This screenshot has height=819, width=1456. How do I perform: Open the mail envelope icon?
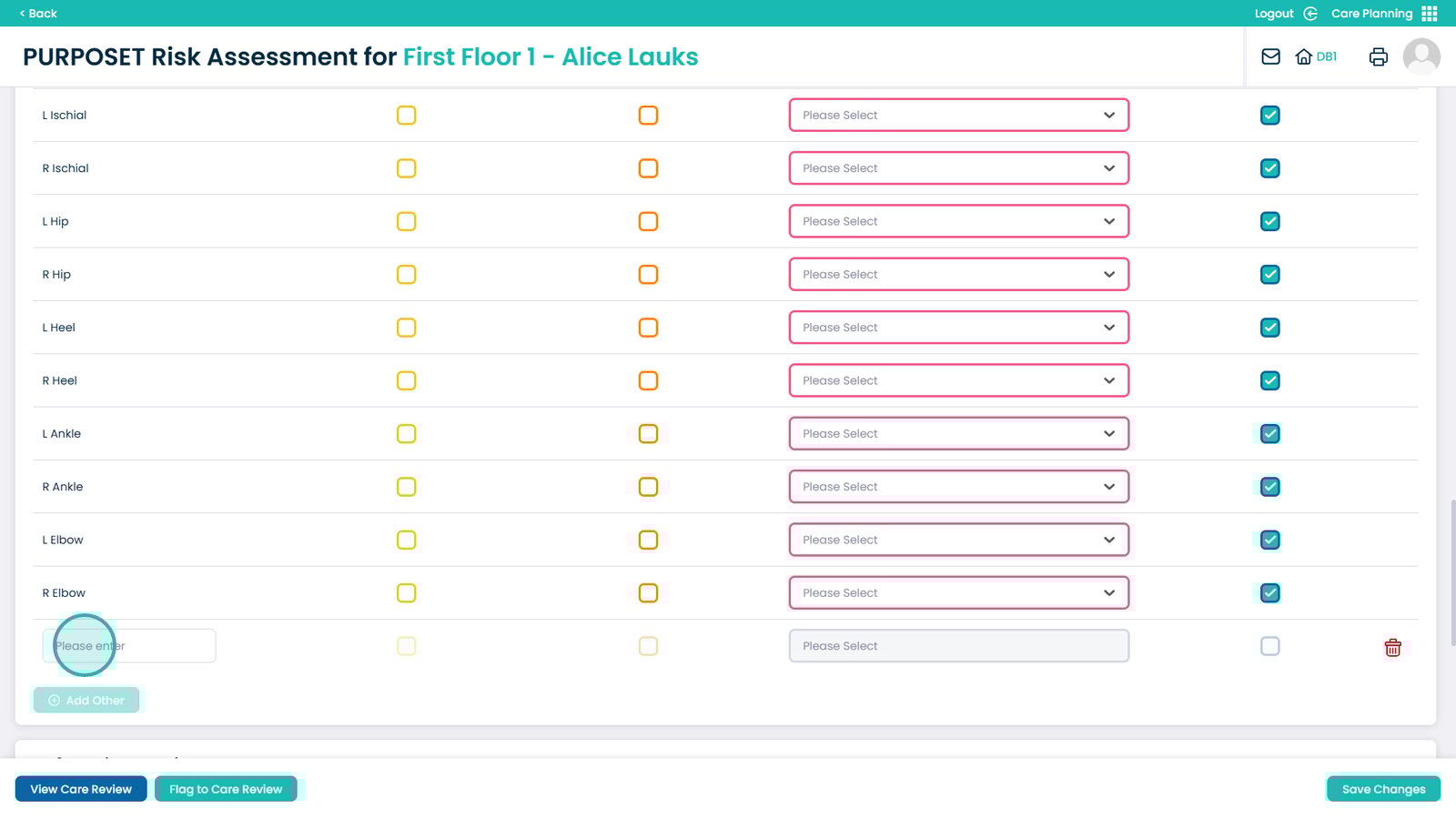pyautogui.click(x=1270, y=56)
